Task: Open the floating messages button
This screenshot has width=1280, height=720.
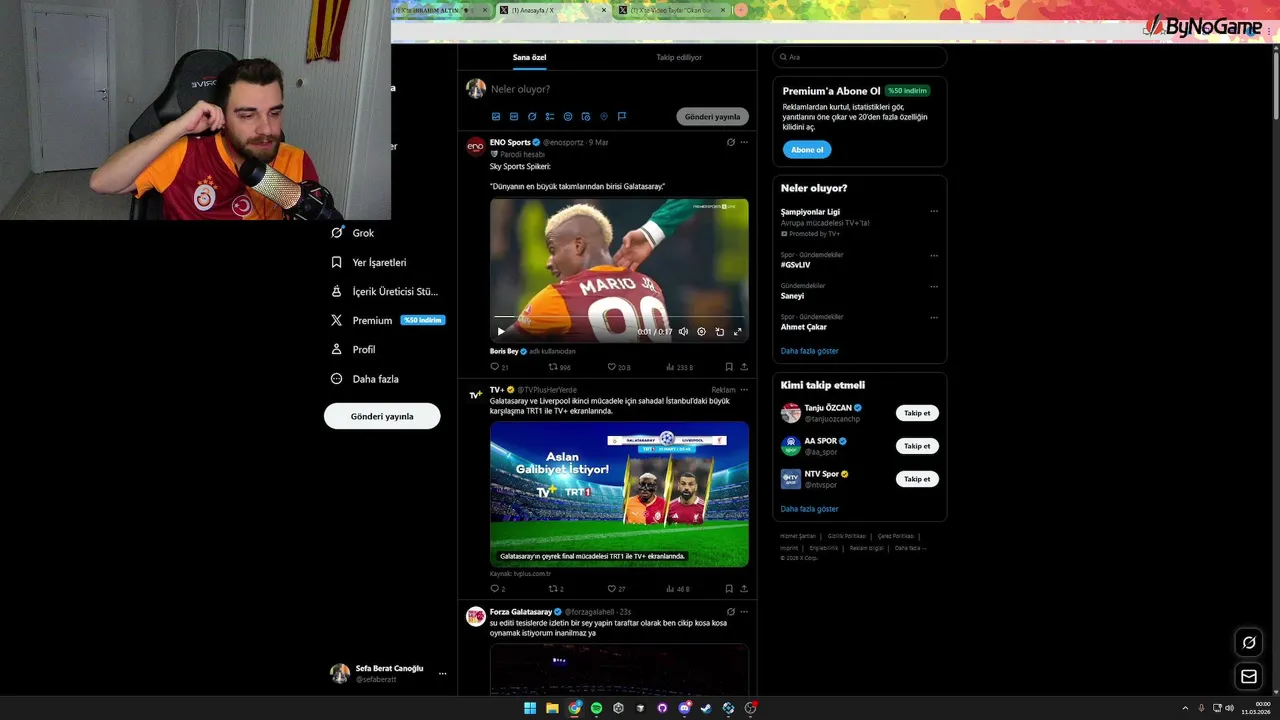Action: 1249,677
